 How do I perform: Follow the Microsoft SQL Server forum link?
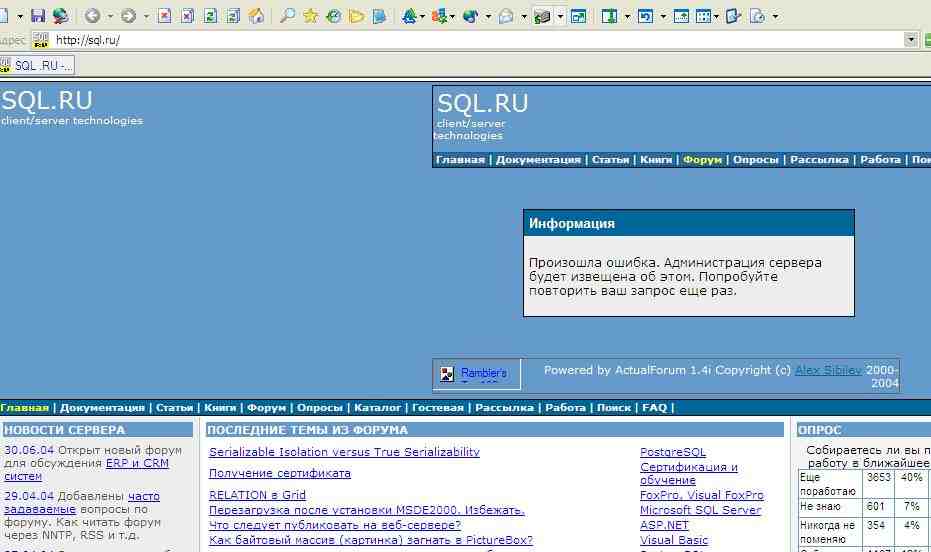point(700,510)
